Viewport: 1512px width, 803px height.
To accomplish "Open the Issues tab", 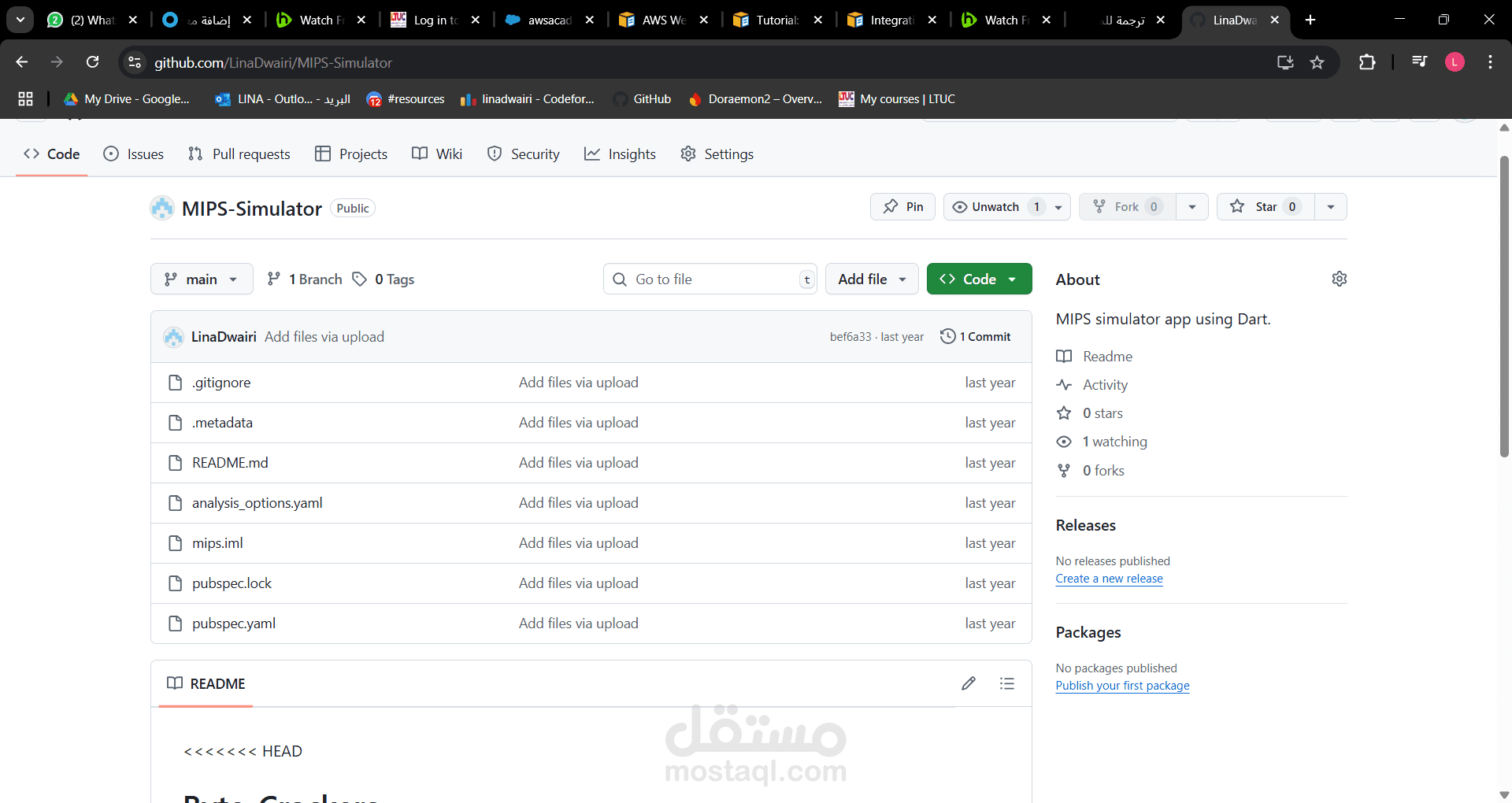I will (134, 154).
